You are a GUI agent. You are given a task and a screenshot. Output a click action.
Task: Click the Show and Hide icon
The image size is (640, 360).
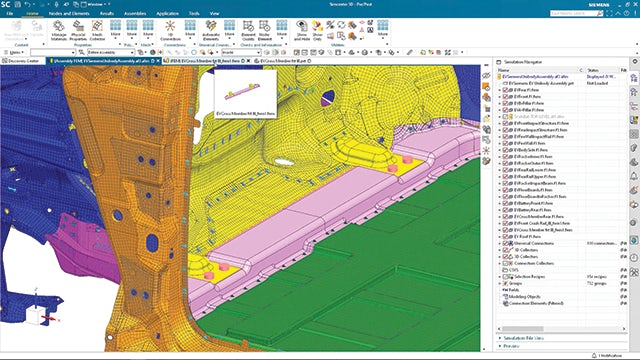(302, 31)
